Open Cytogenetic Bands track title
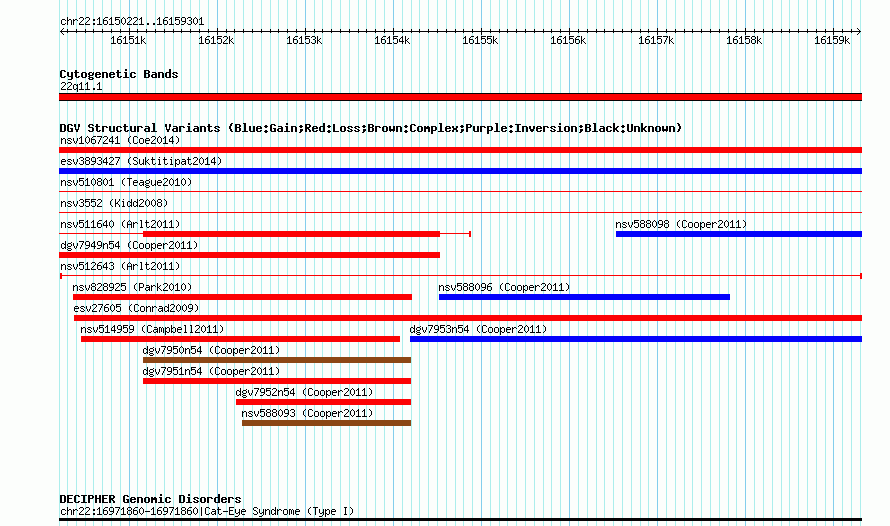The image size is (890, 526). coord(119,74)
